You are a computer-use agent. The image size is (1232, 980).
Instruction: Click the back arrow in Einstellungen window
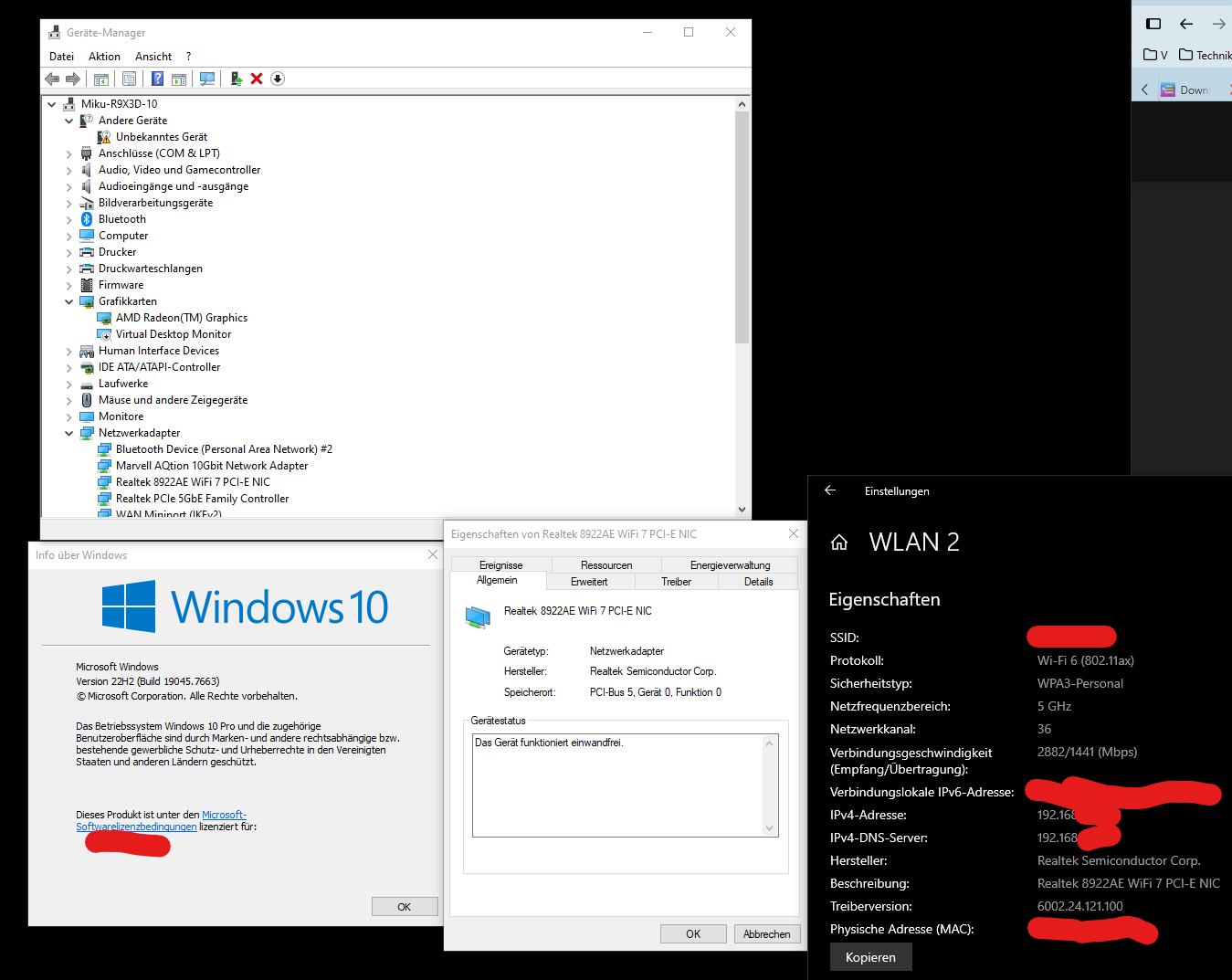(x=830, y=490)
